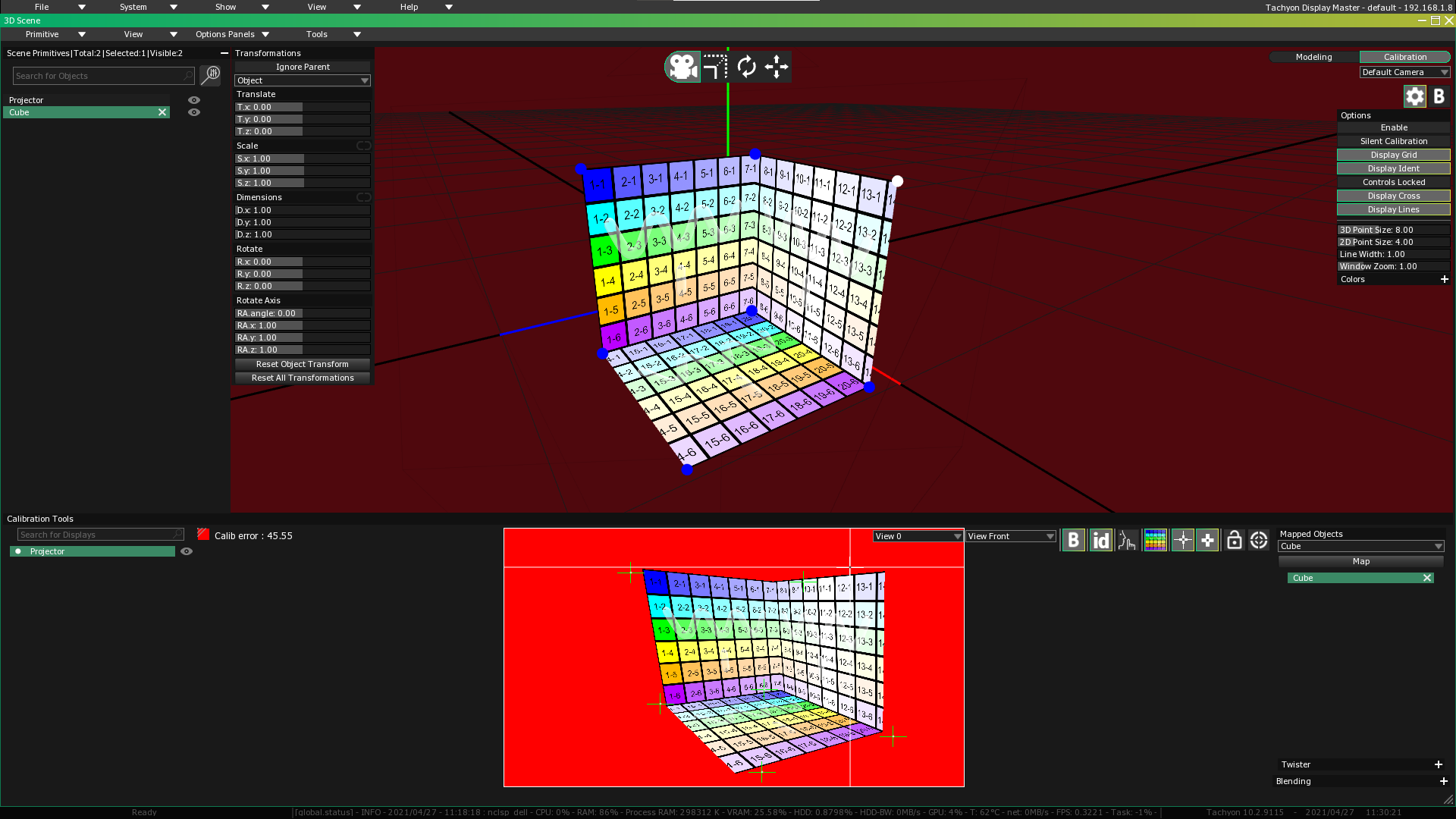Open the gear settings icon in viewport

click(1414, 96)
